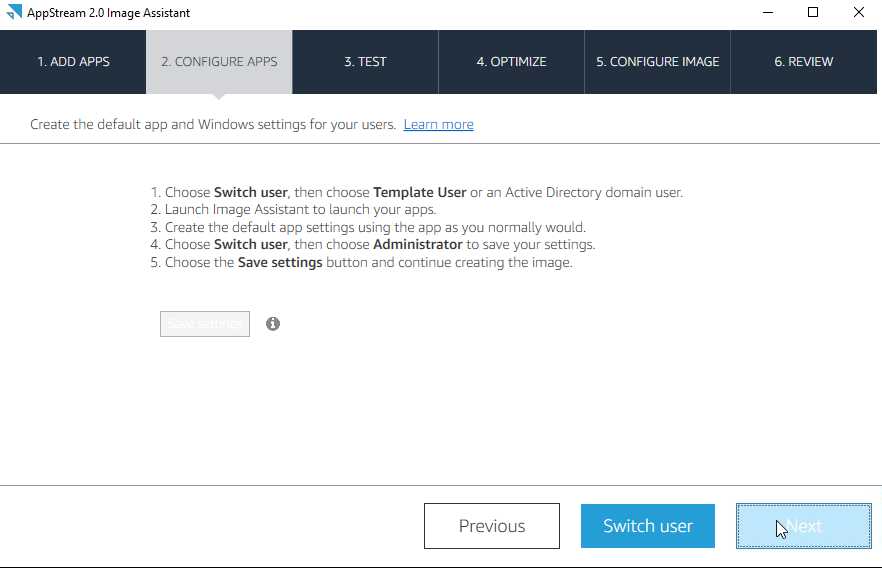The height and width of the screenshot is (568, 882).
Task: Click the bold 'Template User' text in step one
Action: tap(420, 192)
